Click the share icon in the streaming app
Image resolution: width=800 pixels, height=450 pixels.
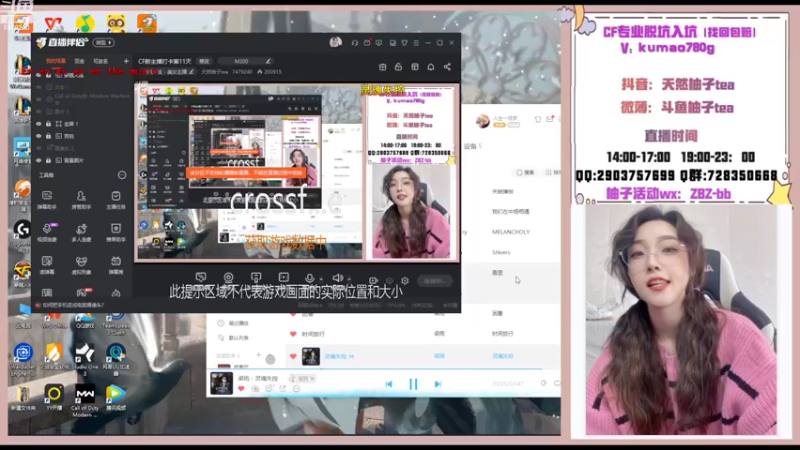447,67
